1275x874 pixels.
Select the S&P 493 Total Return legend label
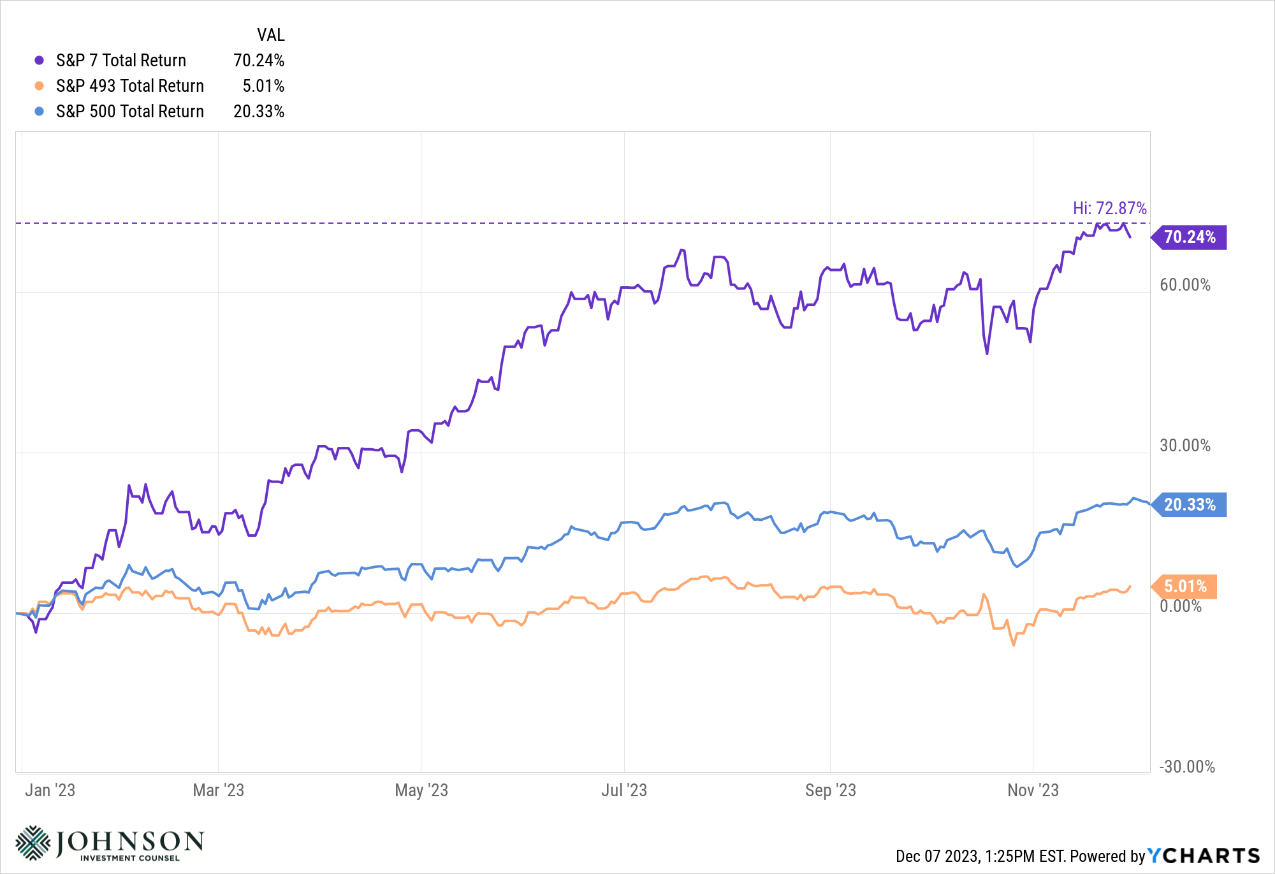coord(130,86)
